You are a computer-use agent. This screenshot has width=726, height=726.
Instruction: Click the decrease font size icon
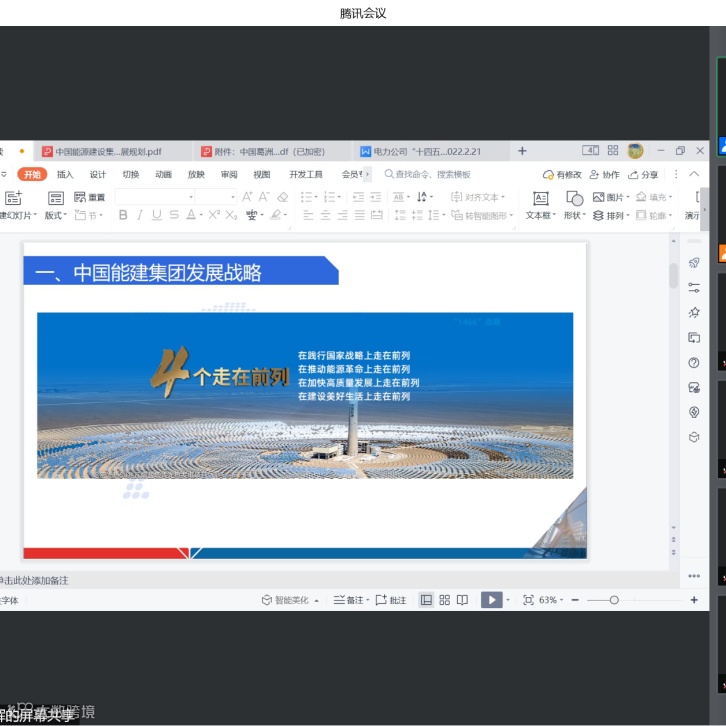[x=264, y=197]
